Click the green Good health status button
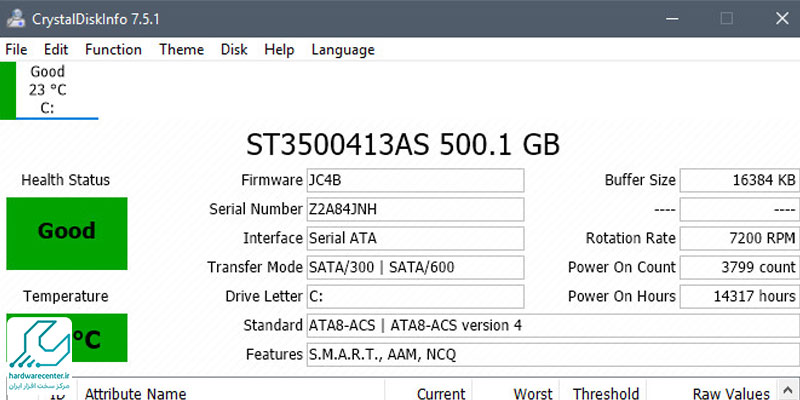 (67, 233)
